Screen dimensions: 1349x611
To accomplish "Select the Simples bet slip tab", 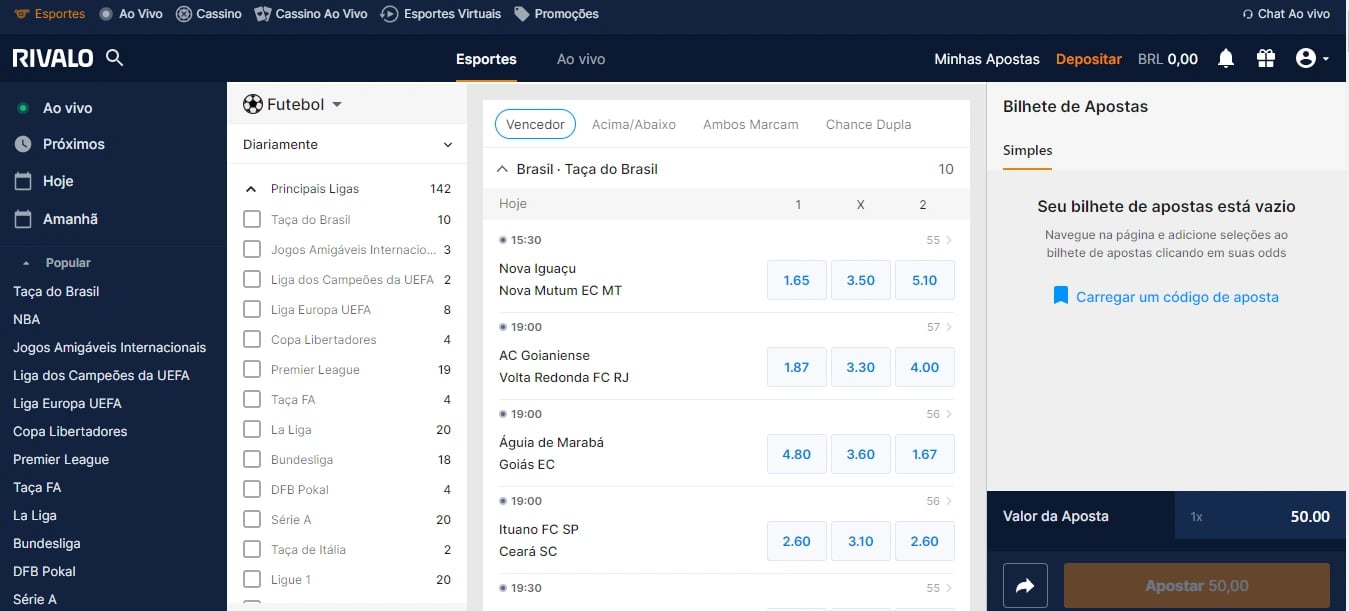I will click(1028, 150).
